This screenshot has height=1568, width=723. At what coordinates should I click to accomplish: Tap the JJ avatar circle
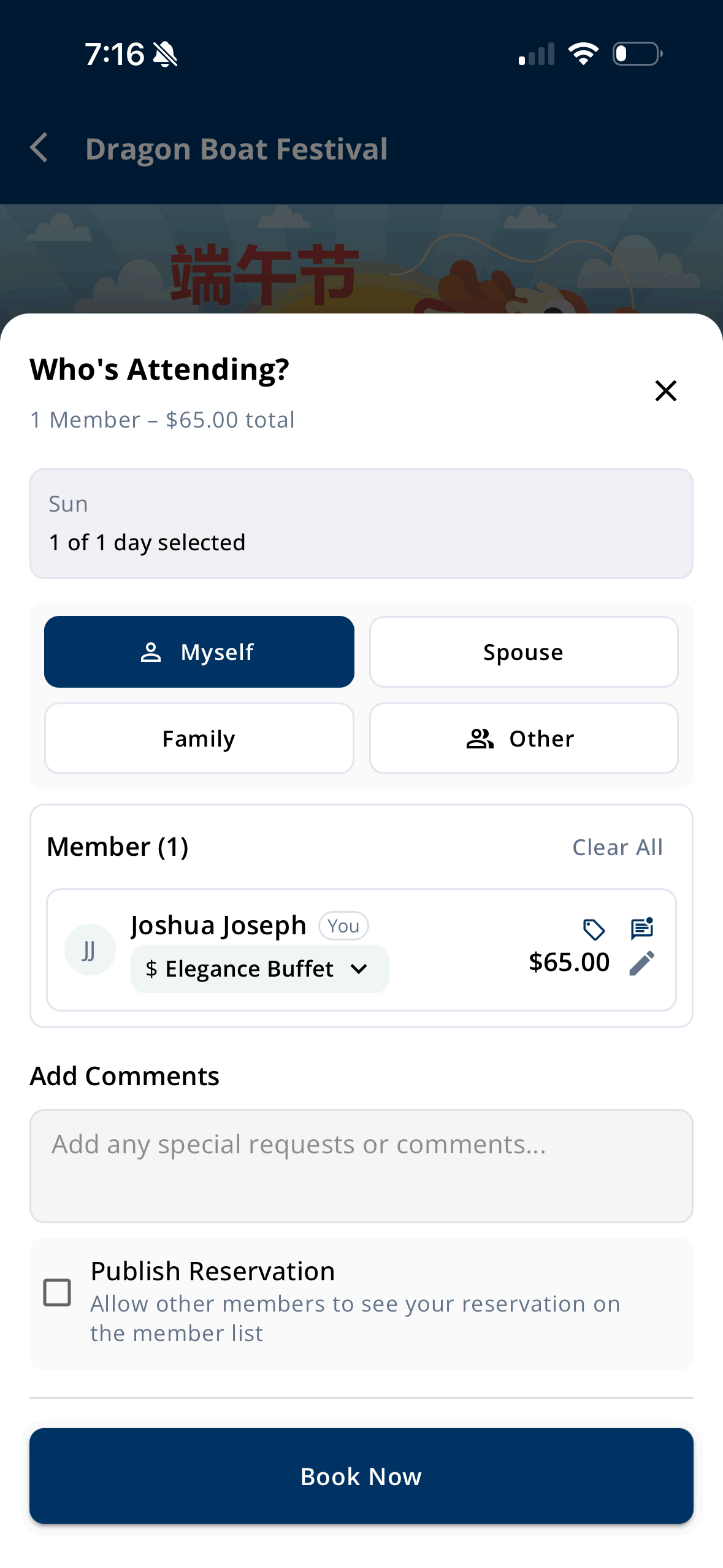pos(90,950)
